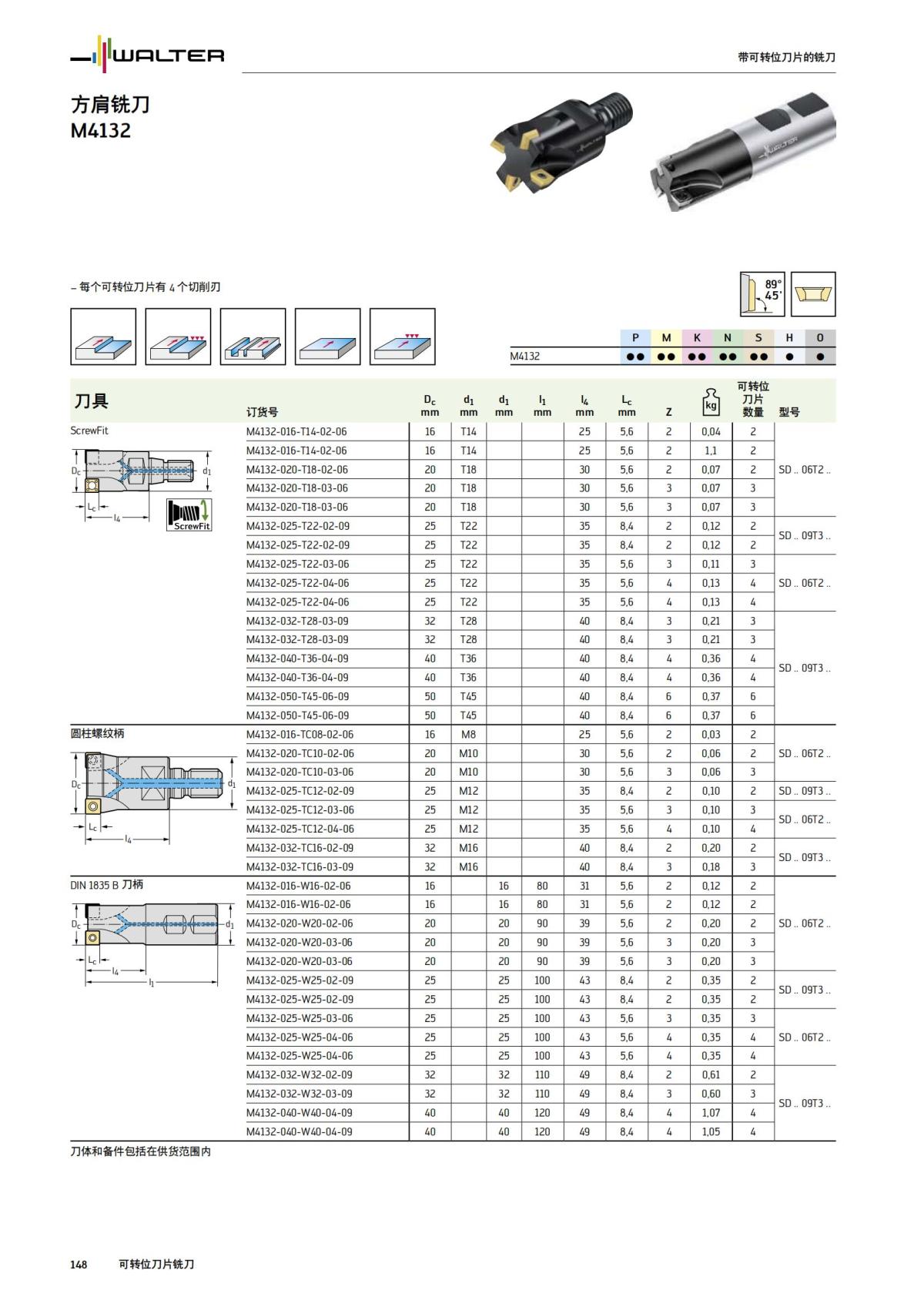Click the ScrewFit tool dimension drawing
This screenshot has height=1307, width=924.
142,485
